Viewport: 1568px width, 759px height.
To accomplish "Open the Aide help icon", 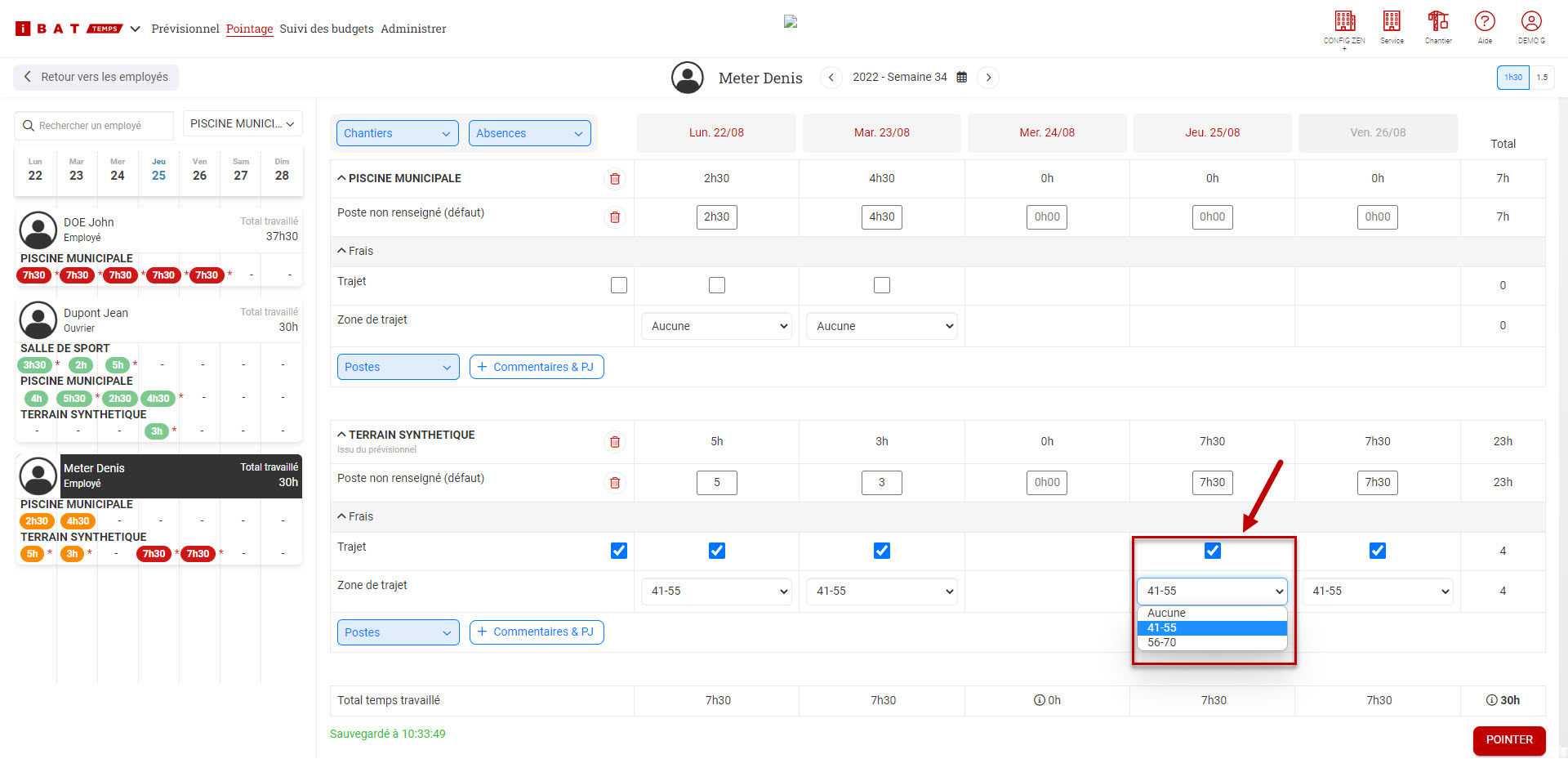I will (1485, 22).
